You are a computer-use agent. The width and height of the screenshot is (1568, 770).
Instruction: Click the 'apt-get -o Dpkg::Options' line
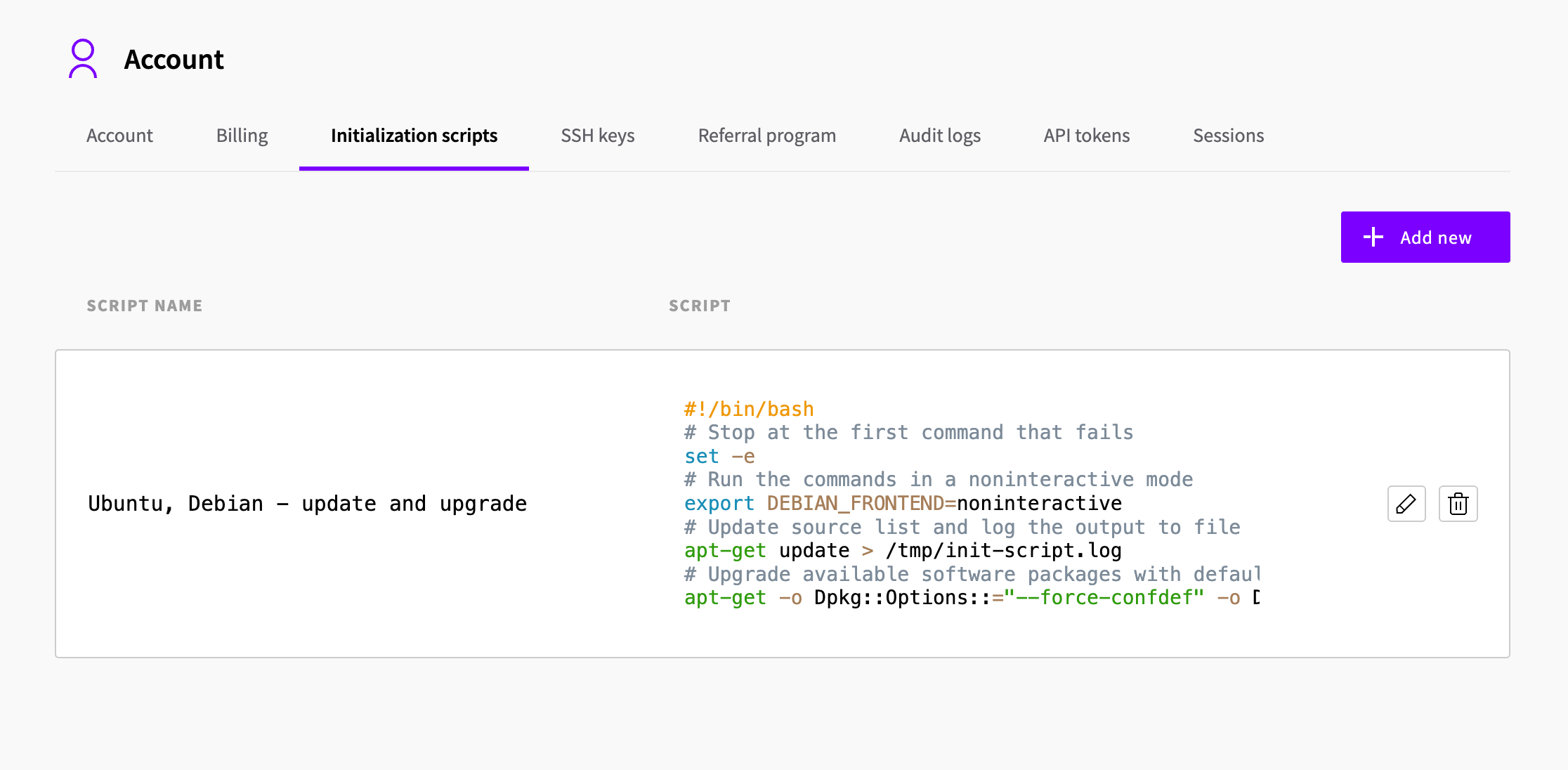(972, 597)
